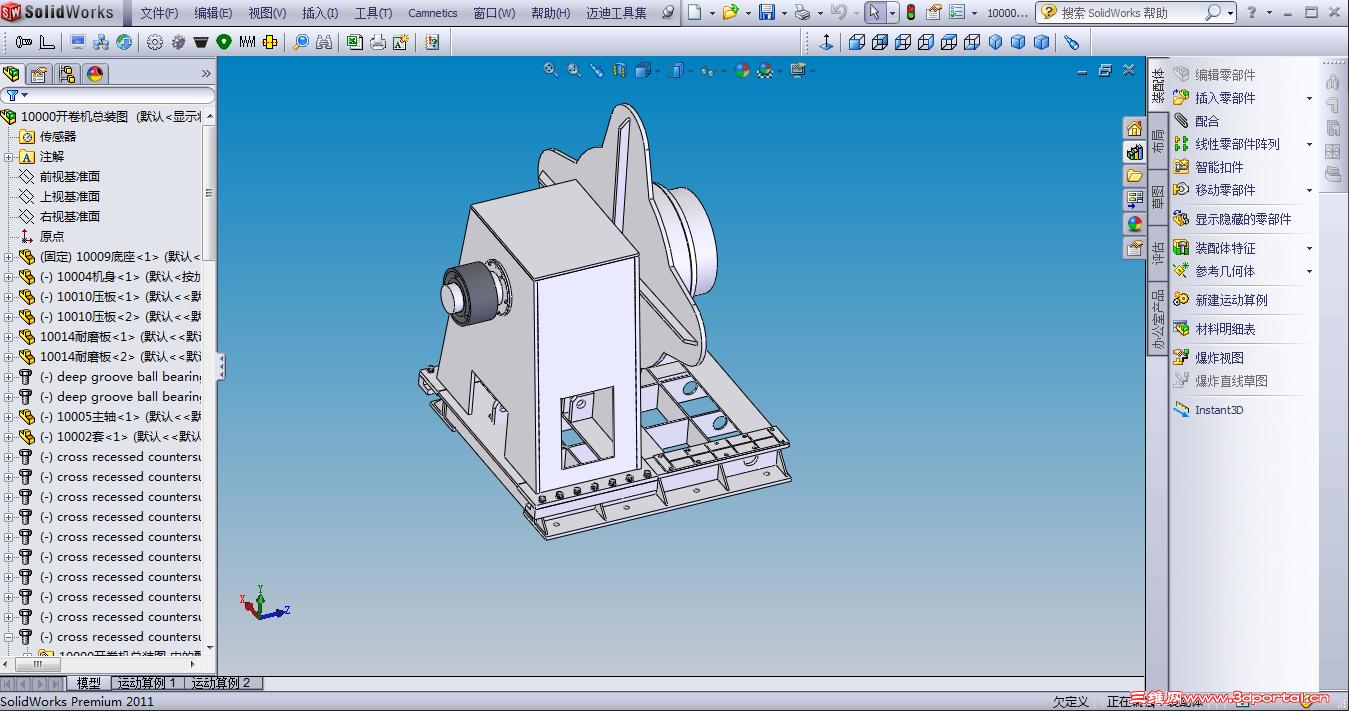Expand the 10004机身<1> node
Image resolution: width=1349 pixels, height=711 pixels.
pyautogui.click(x=9, y=277)
